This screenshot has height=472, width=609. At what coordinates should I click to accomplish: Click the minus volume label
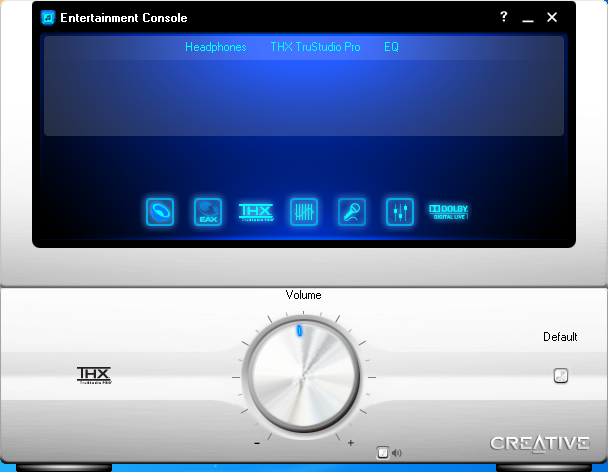pyautogui.click(x=257, y=443)
